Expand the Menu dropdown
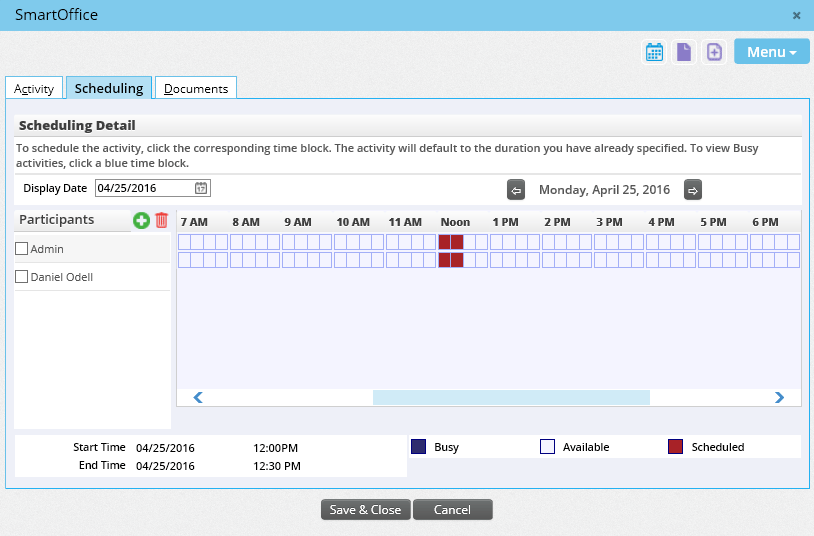 pyautogui.click(x=771, y=52)
